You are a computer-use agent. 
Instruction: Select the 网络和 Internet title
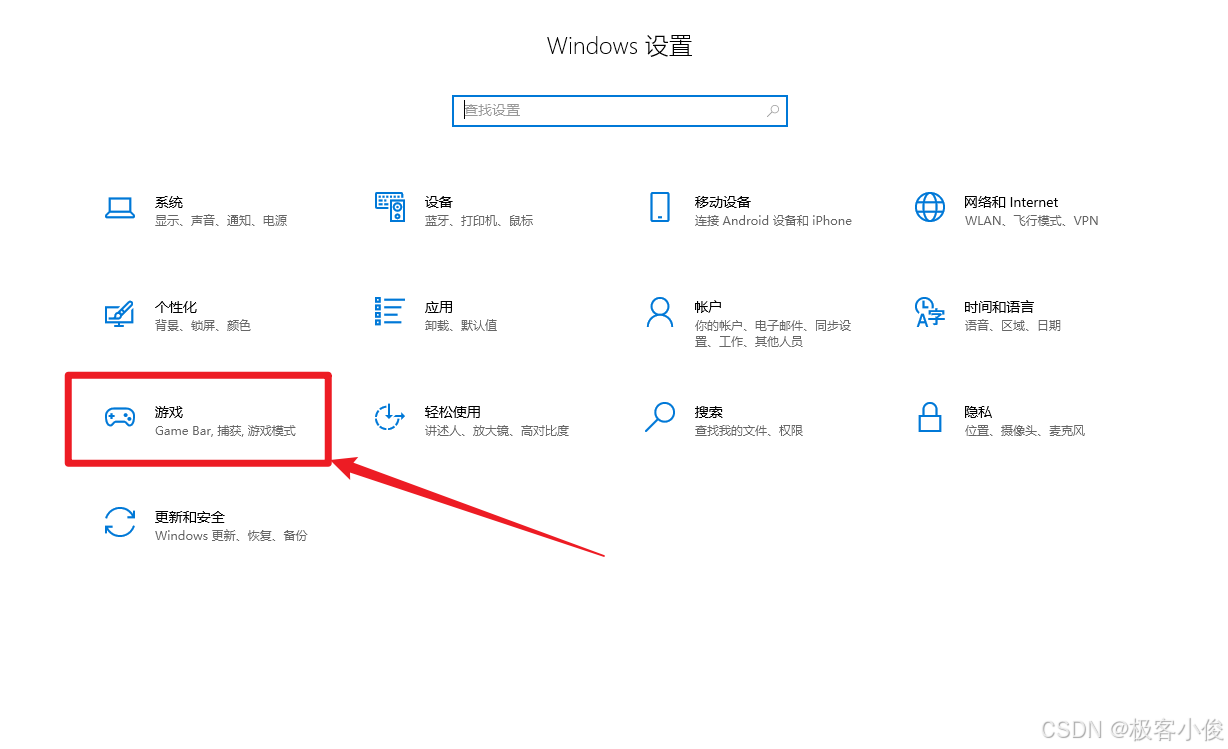[1011, 202]
